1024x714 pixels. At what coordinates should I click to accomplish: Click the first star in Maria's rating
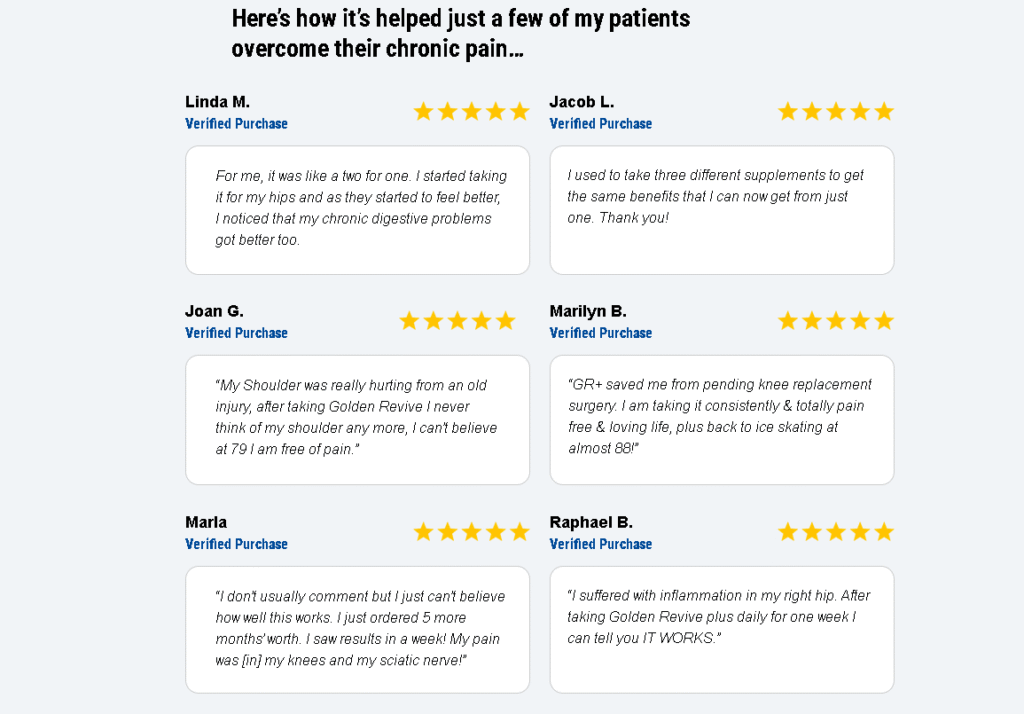tap(423, 532)
